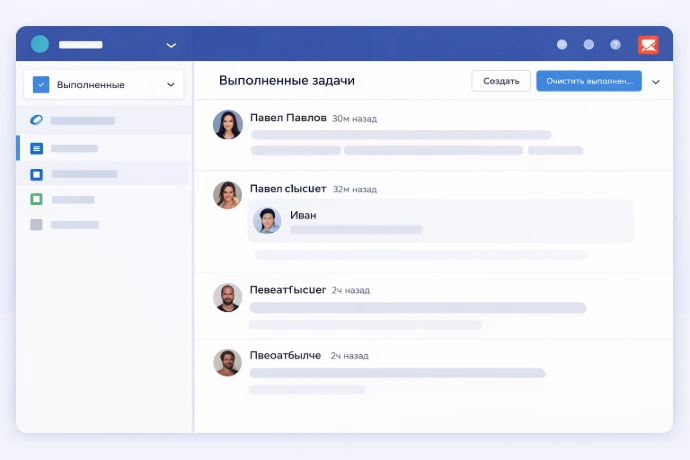Expand the Выполненные filter dropdown arrow

tap(171, 85)
